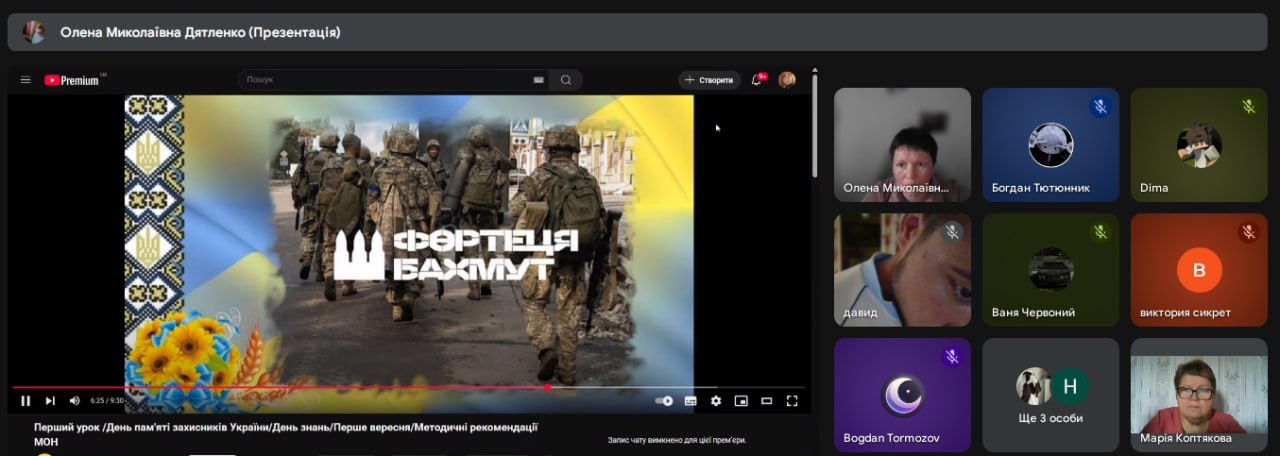Open the video settings gear
Image resolution: width=1280 pixels, height=456 pixels.
pos(716,401)
